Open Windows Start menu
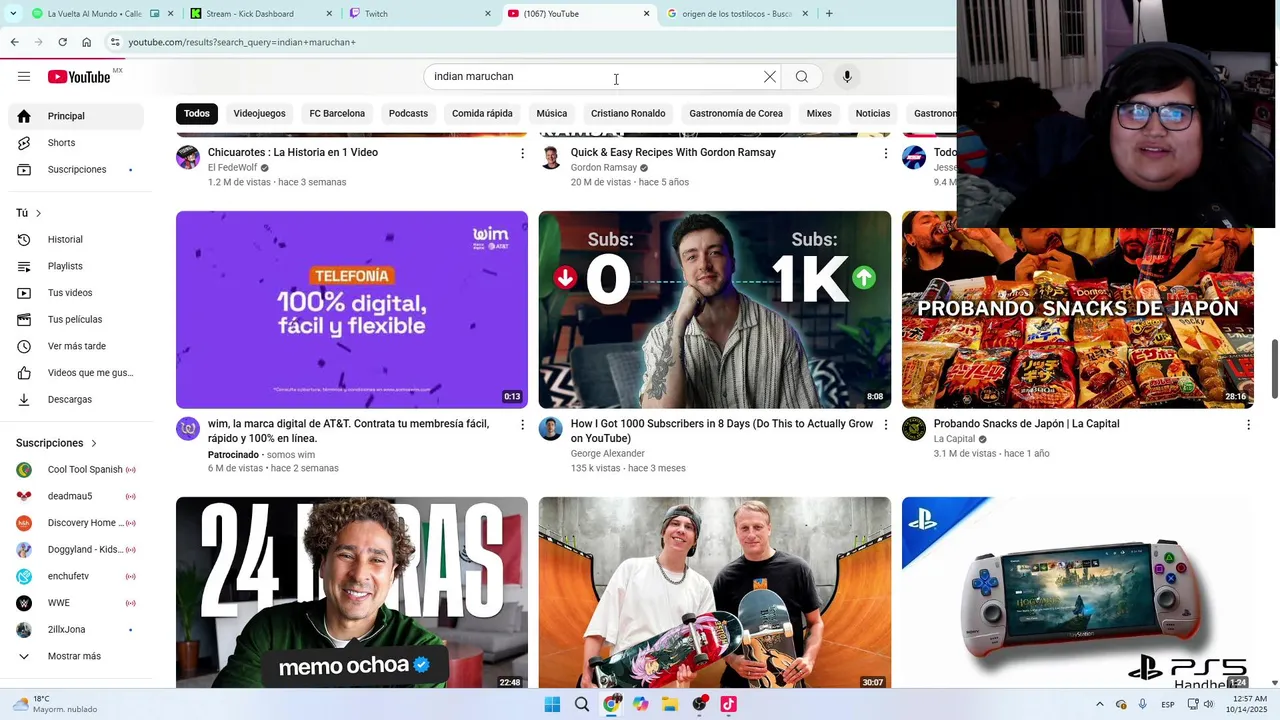1280x720 pixels. pos(552,704)
